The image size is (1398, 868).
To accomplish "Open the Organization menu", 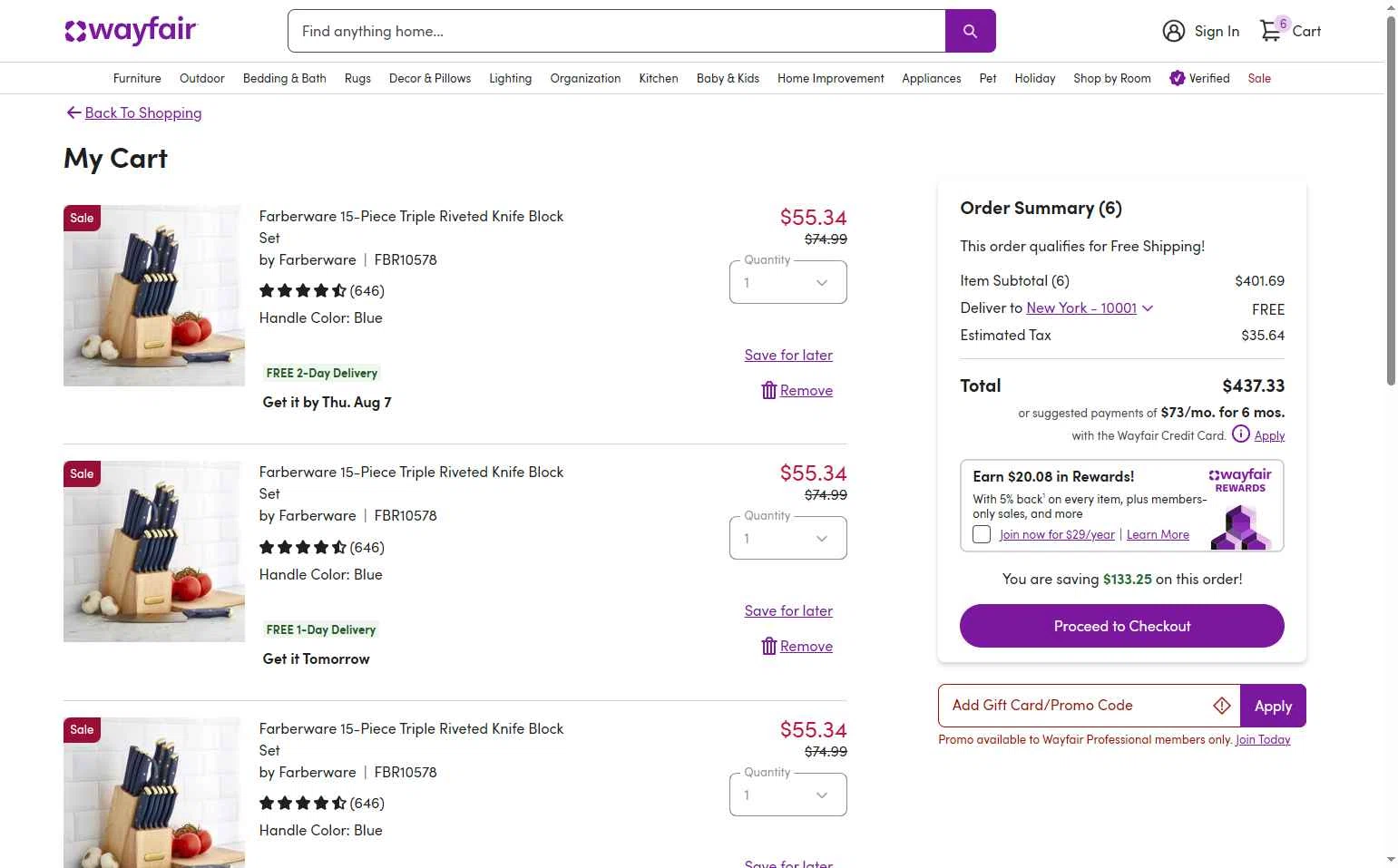I will (585, 78).
